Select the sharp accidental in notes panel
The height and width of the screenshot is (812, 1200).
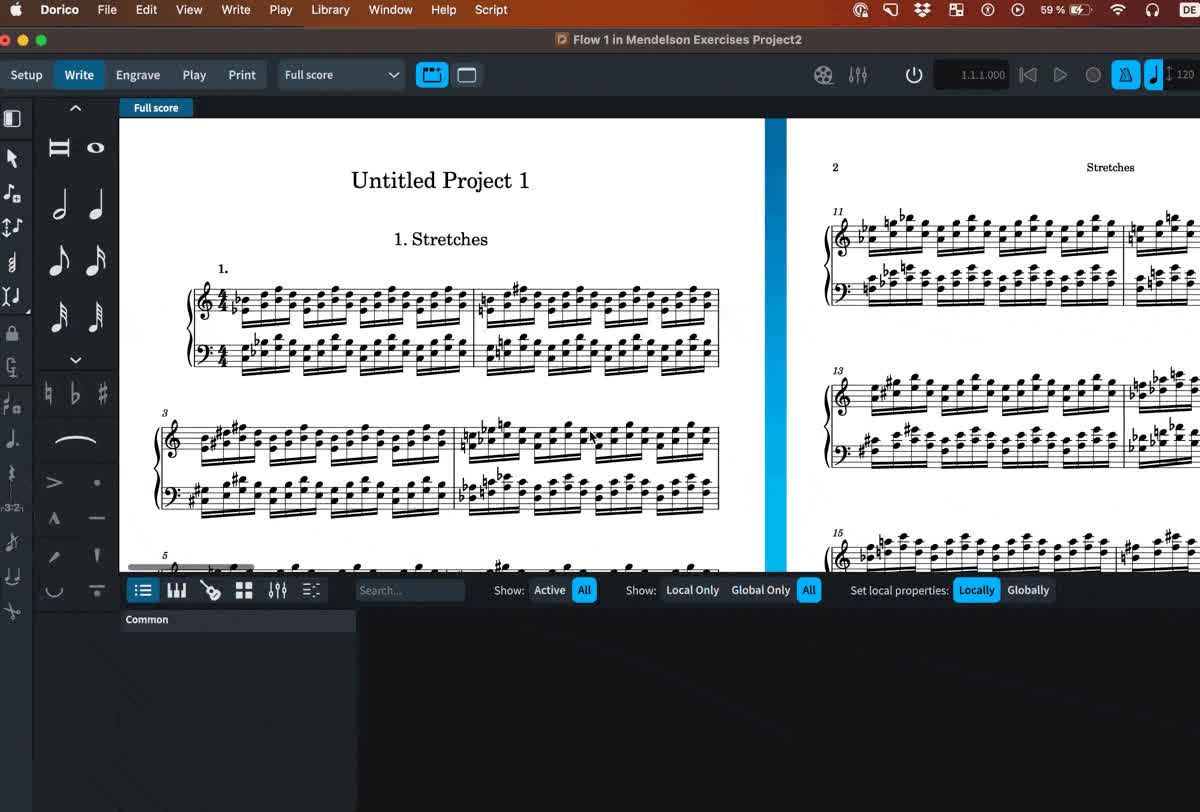click(103, 394)
